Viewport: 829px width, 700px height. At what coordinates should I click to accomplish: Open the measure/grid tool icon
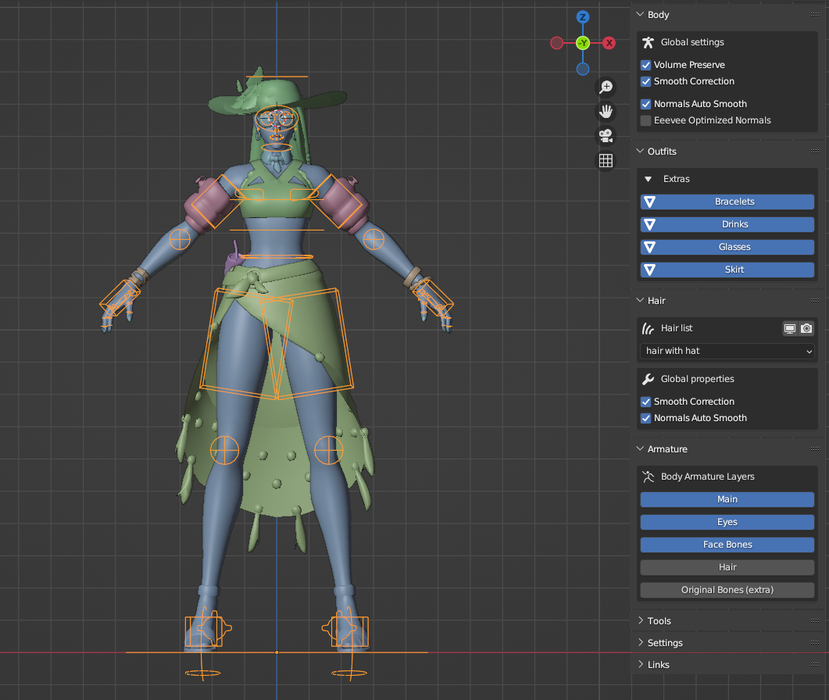point(605,160)
